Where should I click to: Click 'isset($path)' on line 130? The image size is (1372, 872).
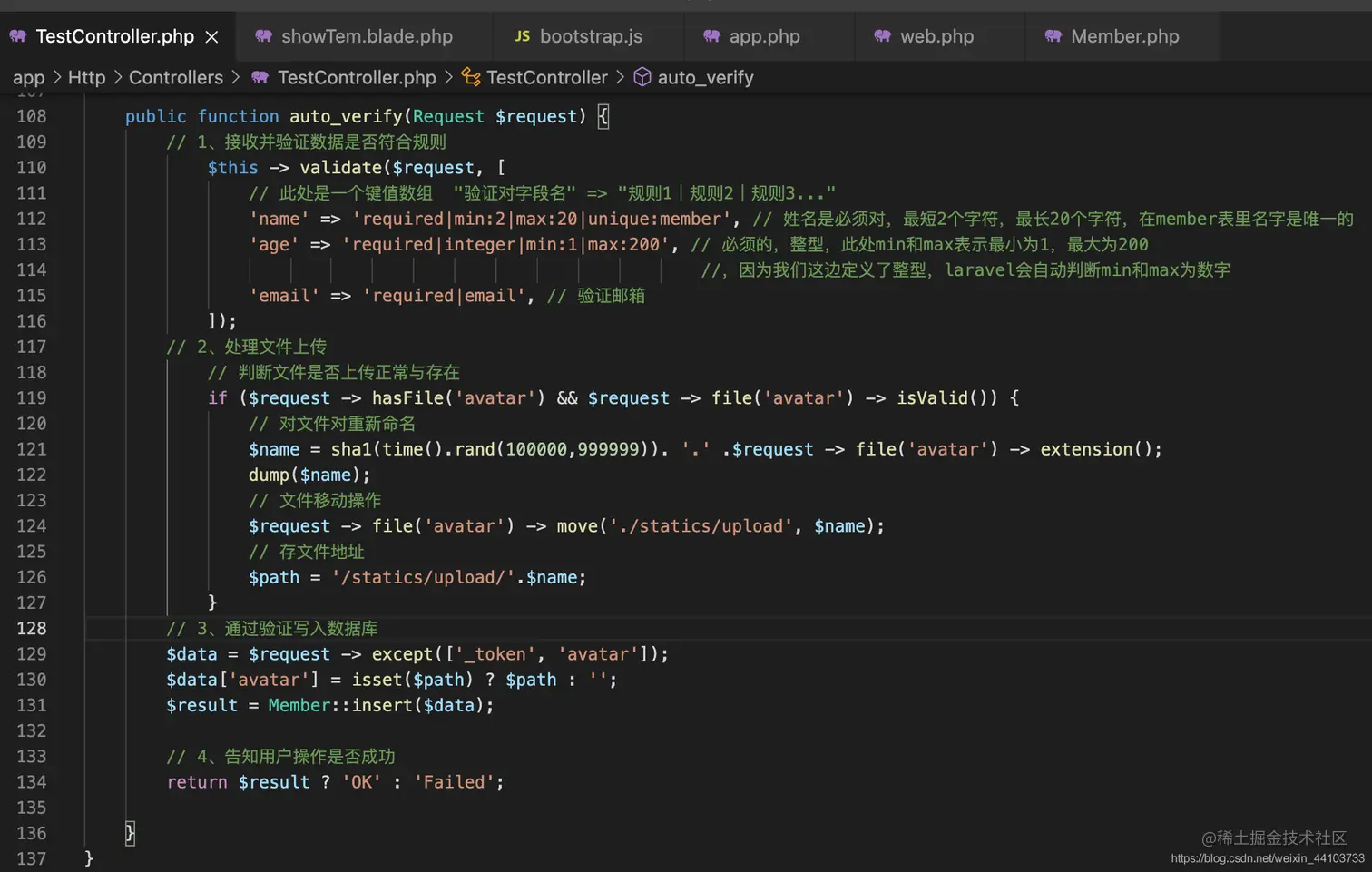[x=413, y=680]
